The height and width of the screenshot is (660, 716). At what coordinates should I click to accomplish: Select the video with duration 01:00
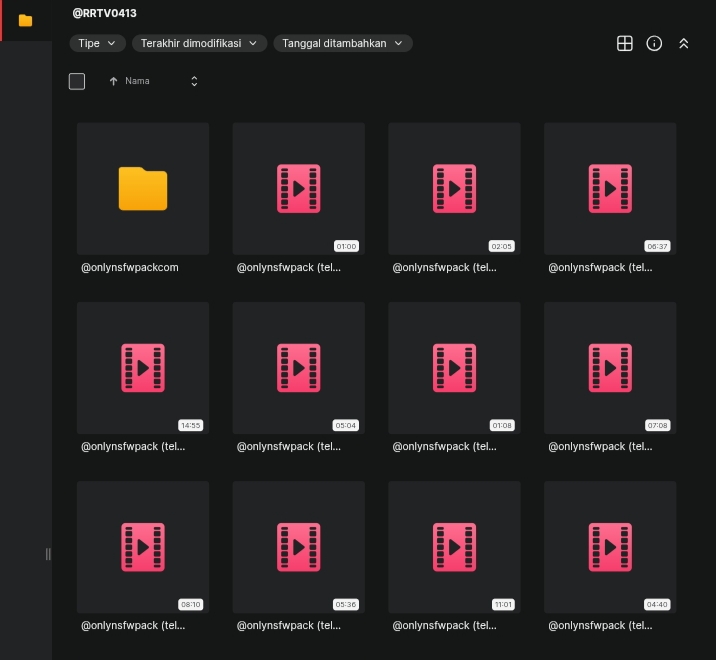pos(299,189)
